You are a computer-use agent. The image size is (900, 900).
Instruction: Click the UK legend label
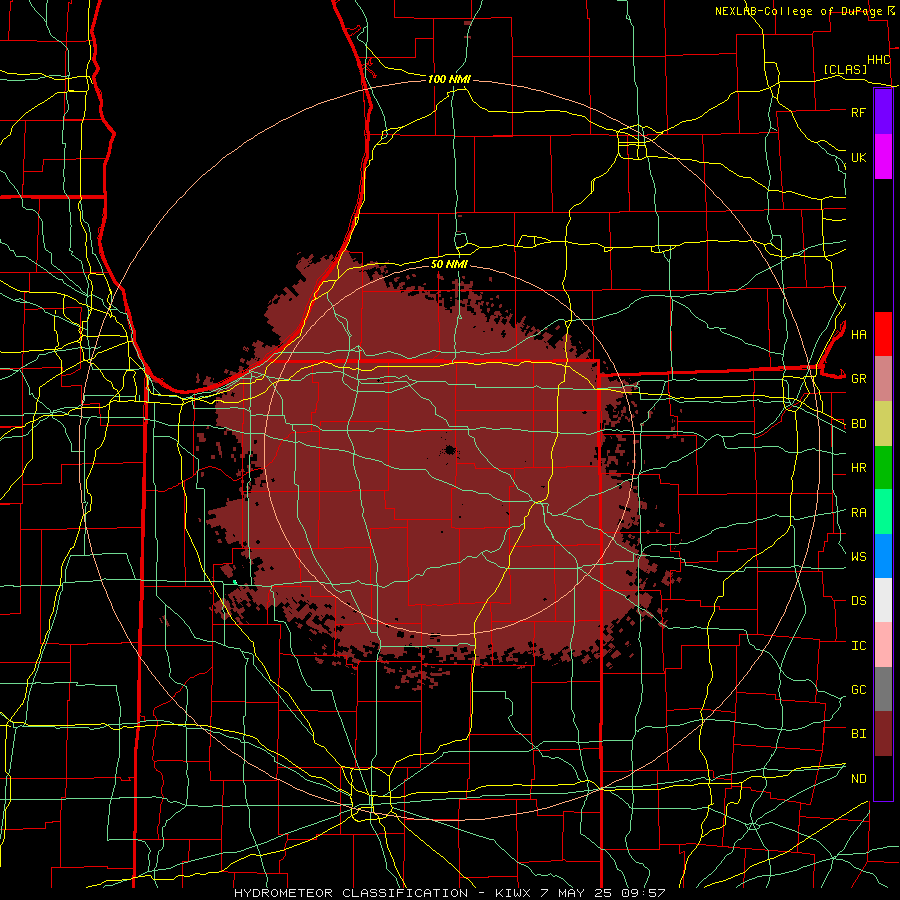coord(858,157)
